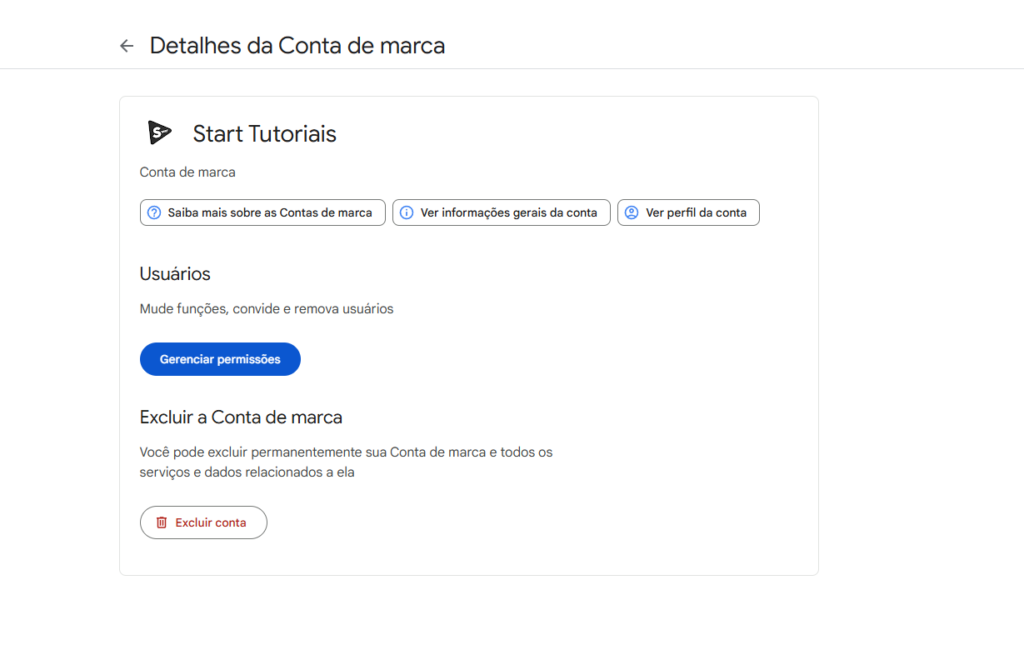The width and height of the screenshot is (1024, 670).
Task: Click the 'Usuários' section heading
Action: 175,274
